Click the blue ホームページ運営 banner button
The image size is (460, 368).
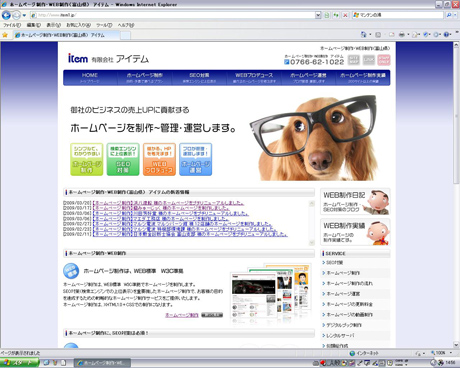(x=196, y=159)
